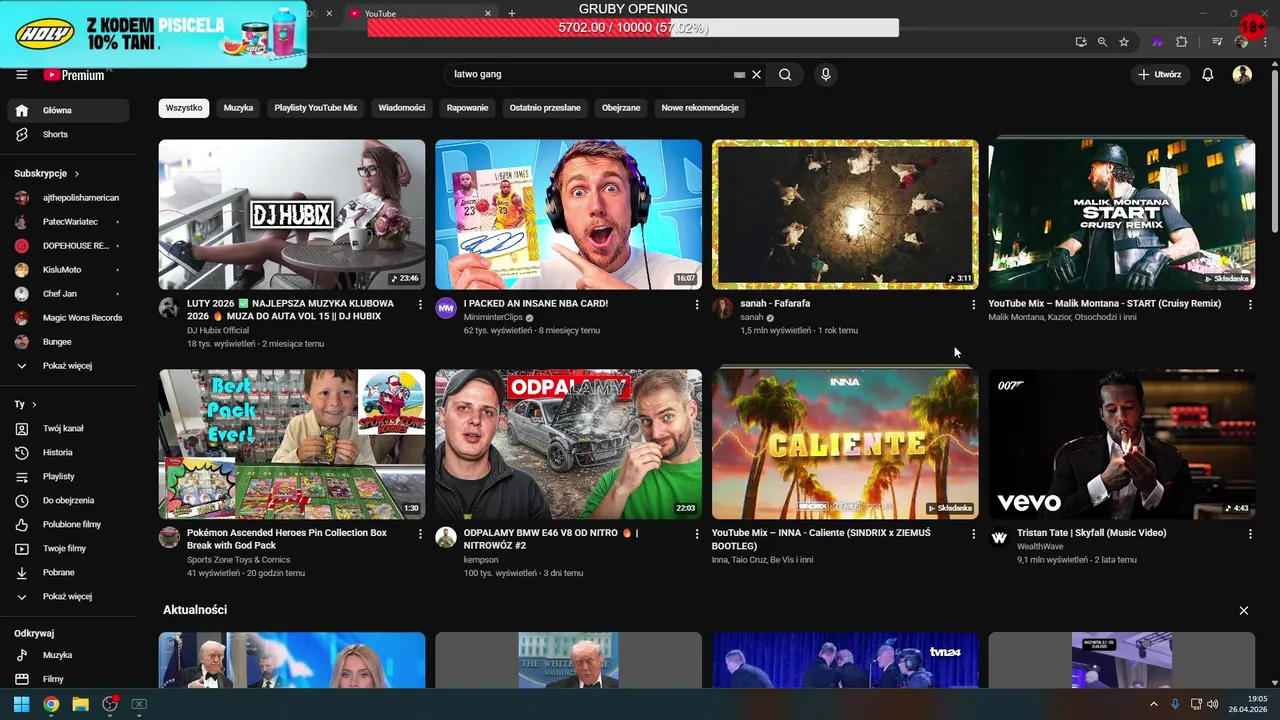Expand the Ty section arrow
This screenshot has width=1280, height=720.
point(34,405)
